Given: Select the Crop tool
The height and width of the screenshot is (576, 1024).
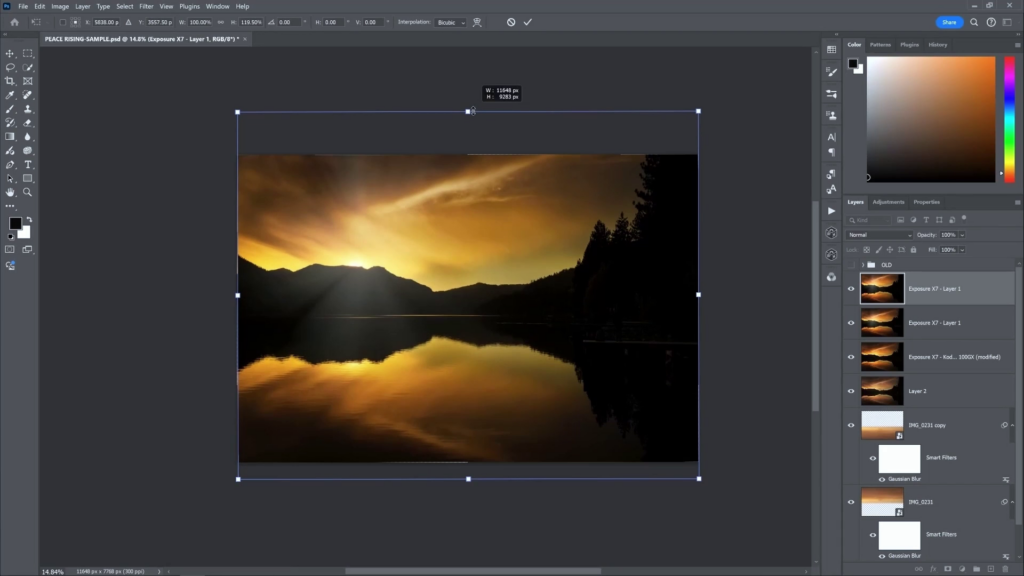Looking at the screenshot, I should 10,81.
